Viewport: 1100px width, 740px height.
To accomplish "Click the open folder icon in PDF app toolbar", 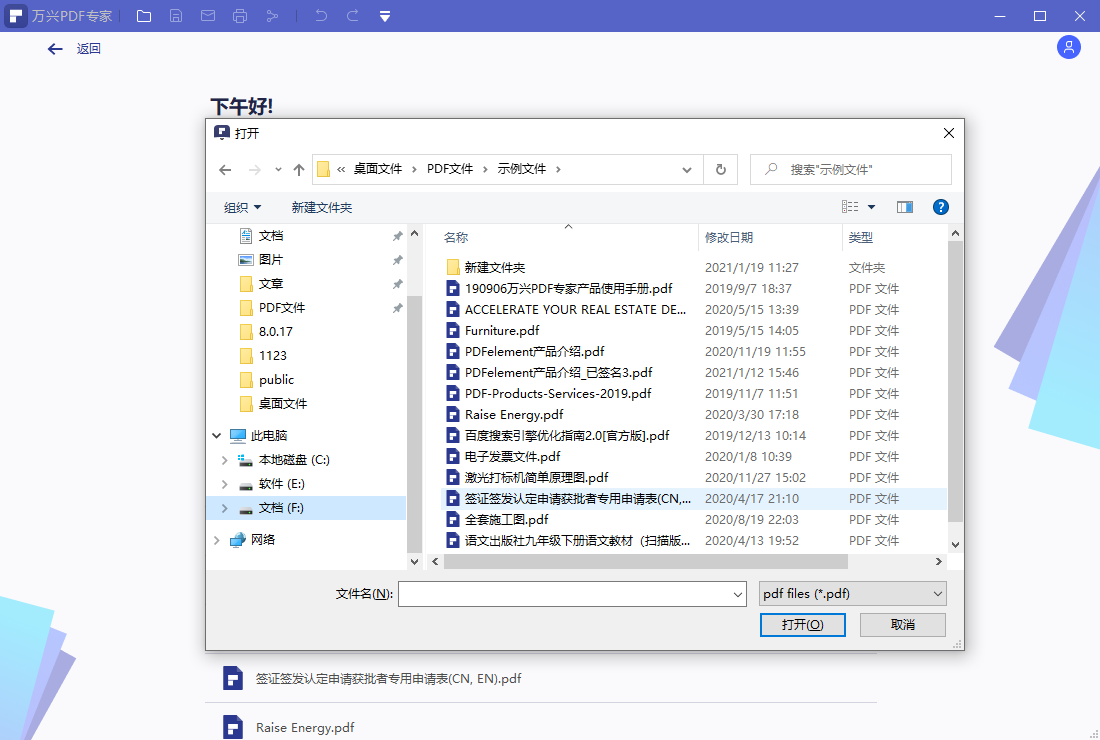I will [144, 16].
